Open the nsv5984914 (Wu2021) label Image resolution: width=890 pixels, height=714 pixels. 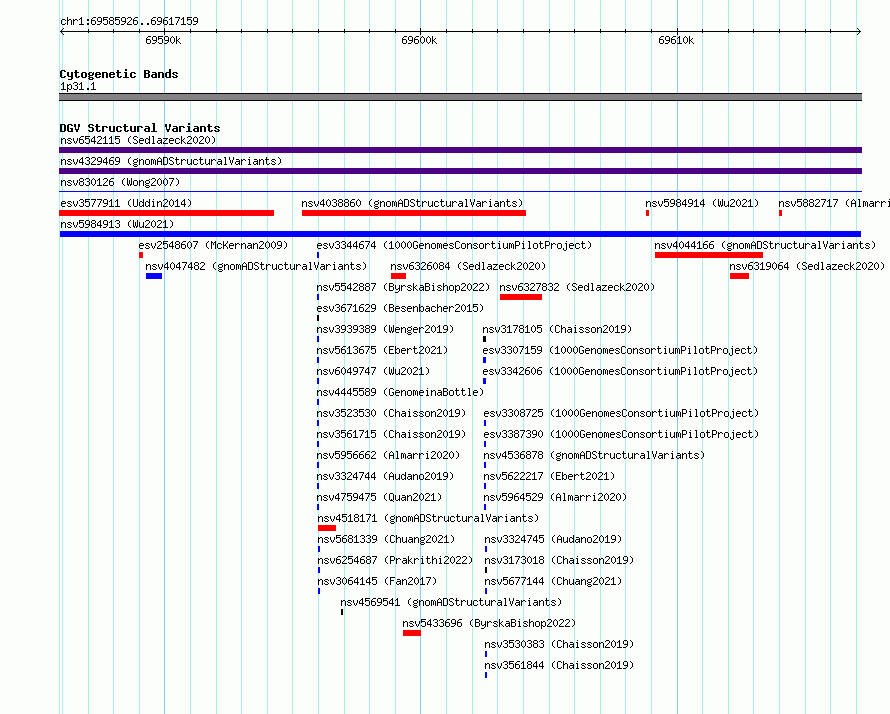[702, 203]
